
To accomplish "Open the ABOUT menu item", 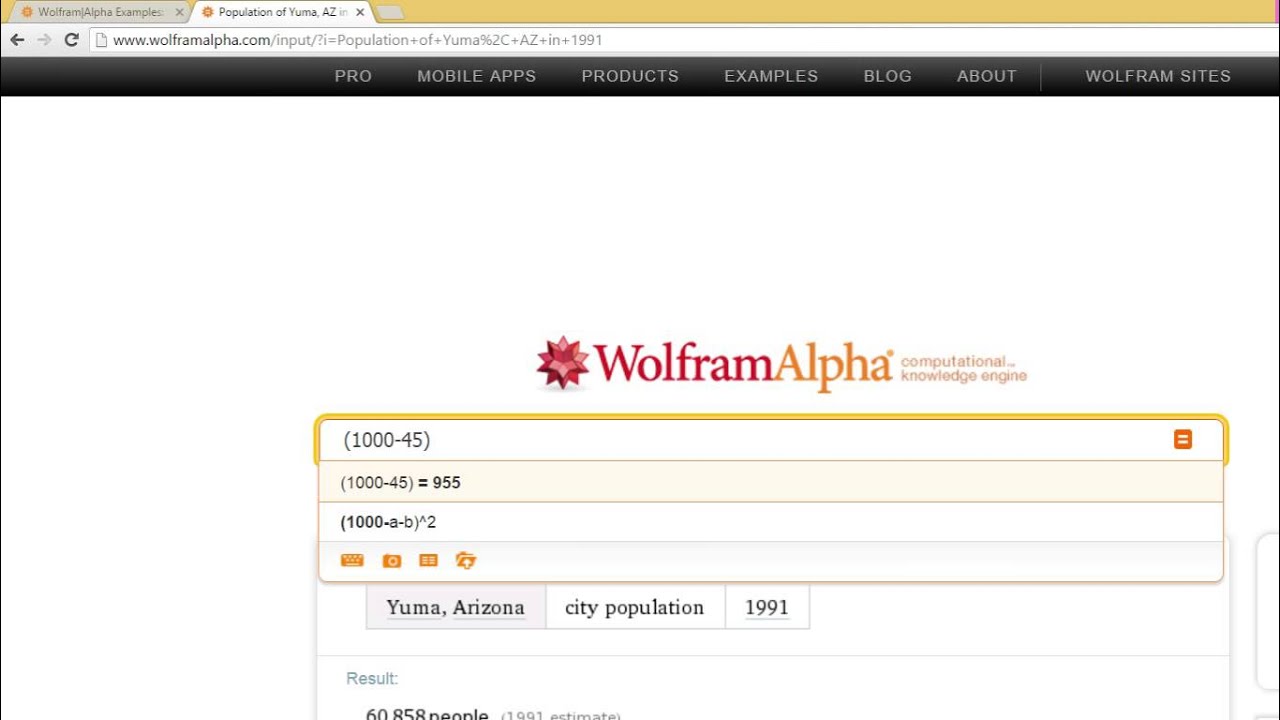I will (x=986, y=76).
